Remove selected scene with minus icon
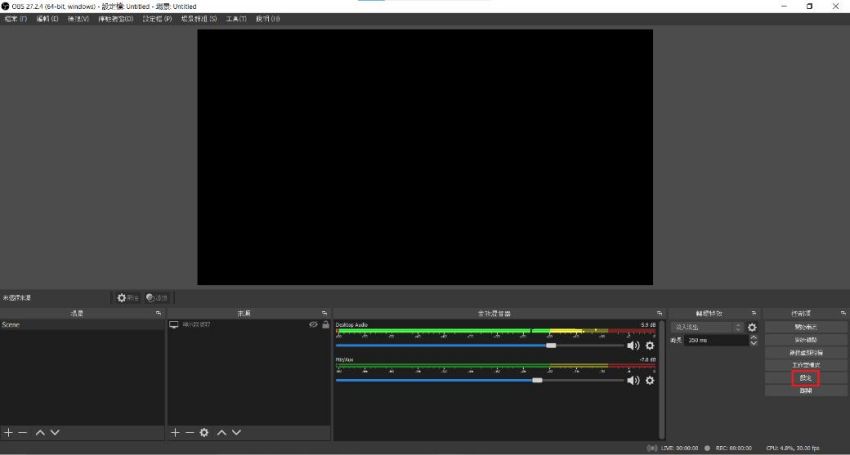Screen dimensions: 850x455 tap(22, 432)
